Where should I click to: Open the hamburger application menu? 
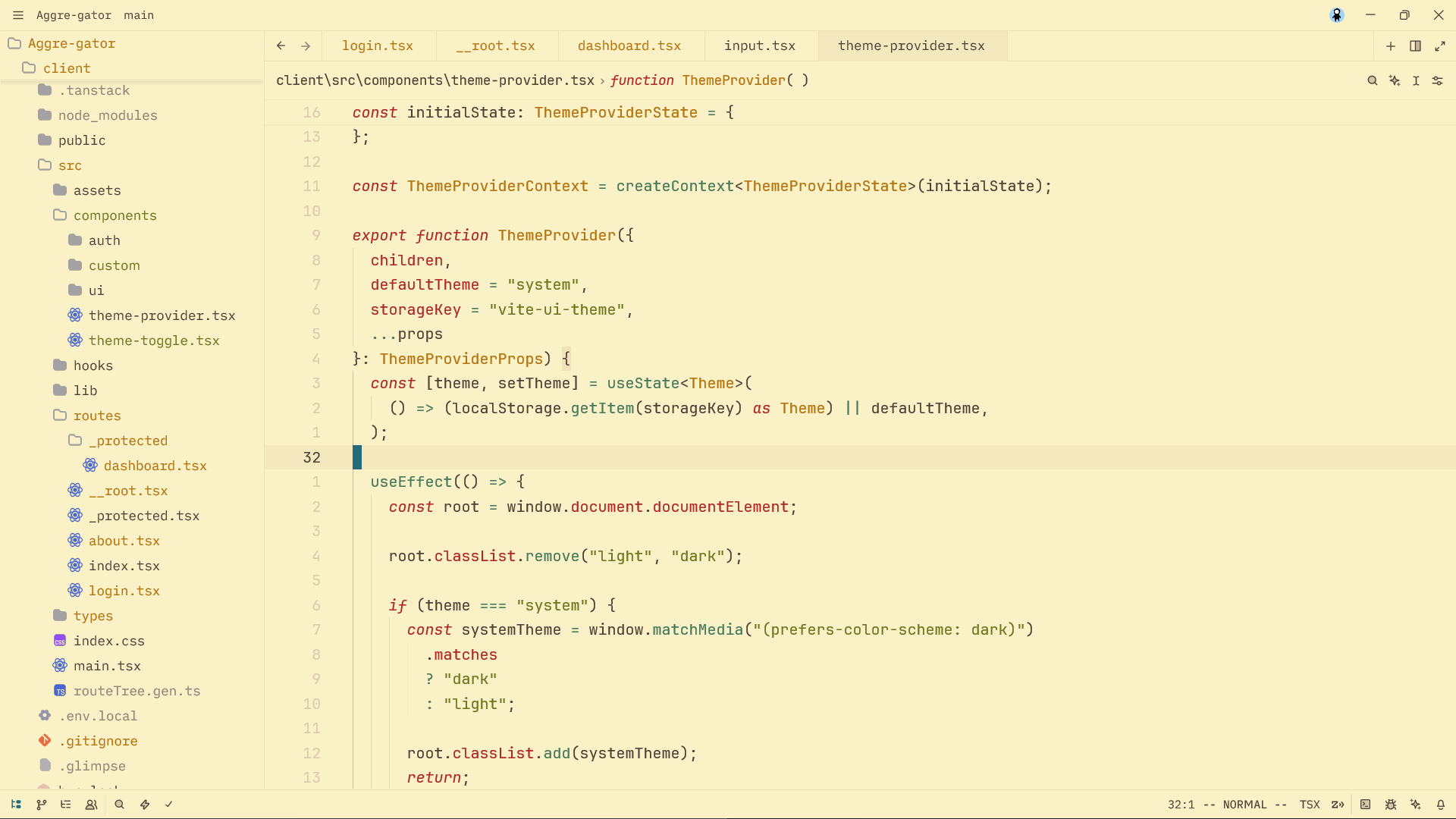coord(18,15)
